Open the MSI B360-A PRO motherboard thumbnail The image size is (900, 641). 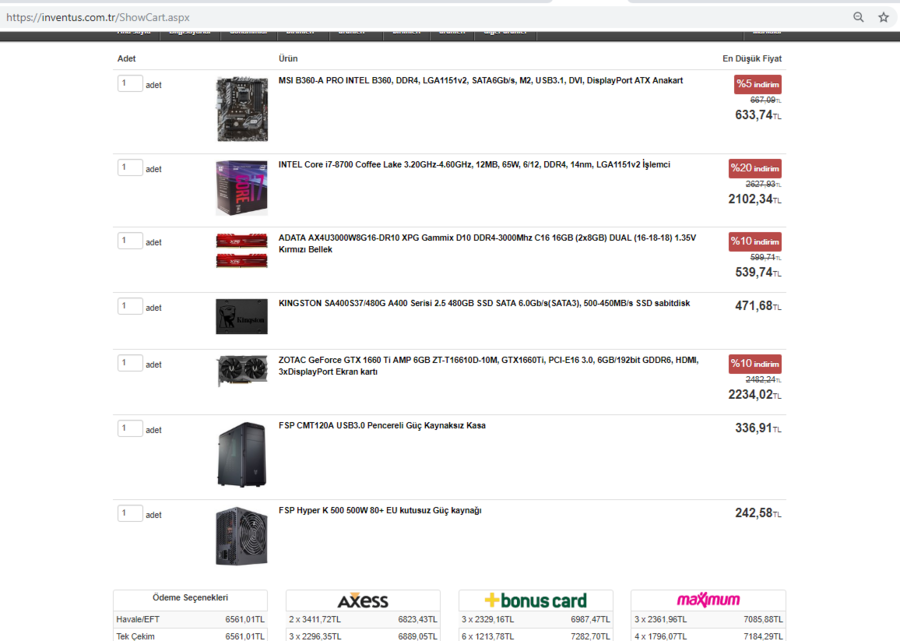(242, 109)
